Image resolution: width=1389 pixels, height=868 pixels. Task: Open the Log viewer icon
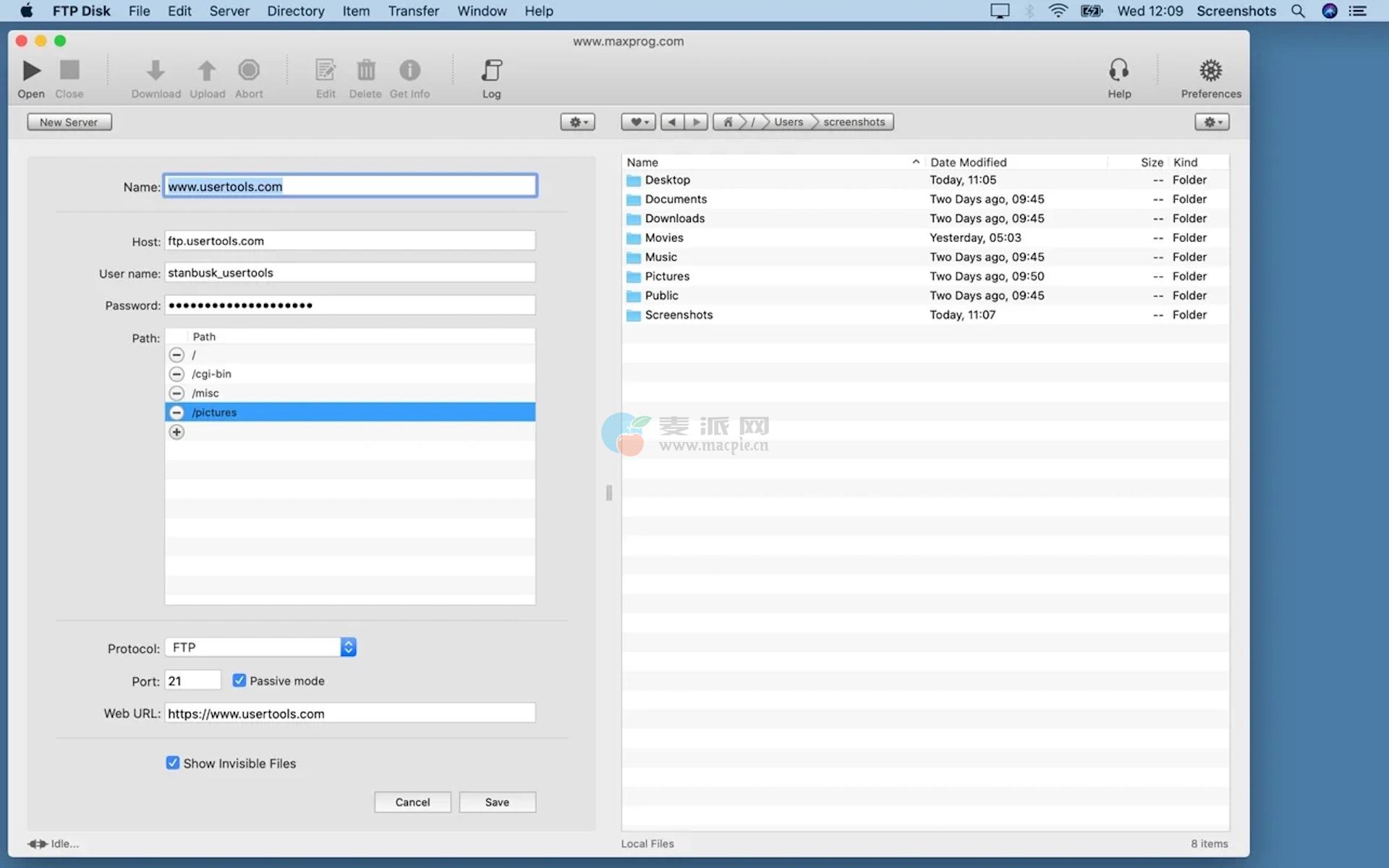[x=491, y=71]
